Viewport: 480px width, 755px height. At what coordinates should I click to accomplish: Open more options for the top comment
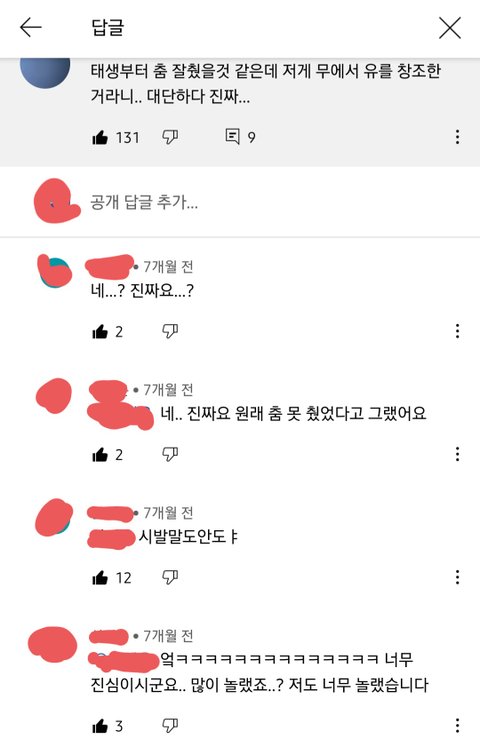pyautogui.click(x=457, y=137)
